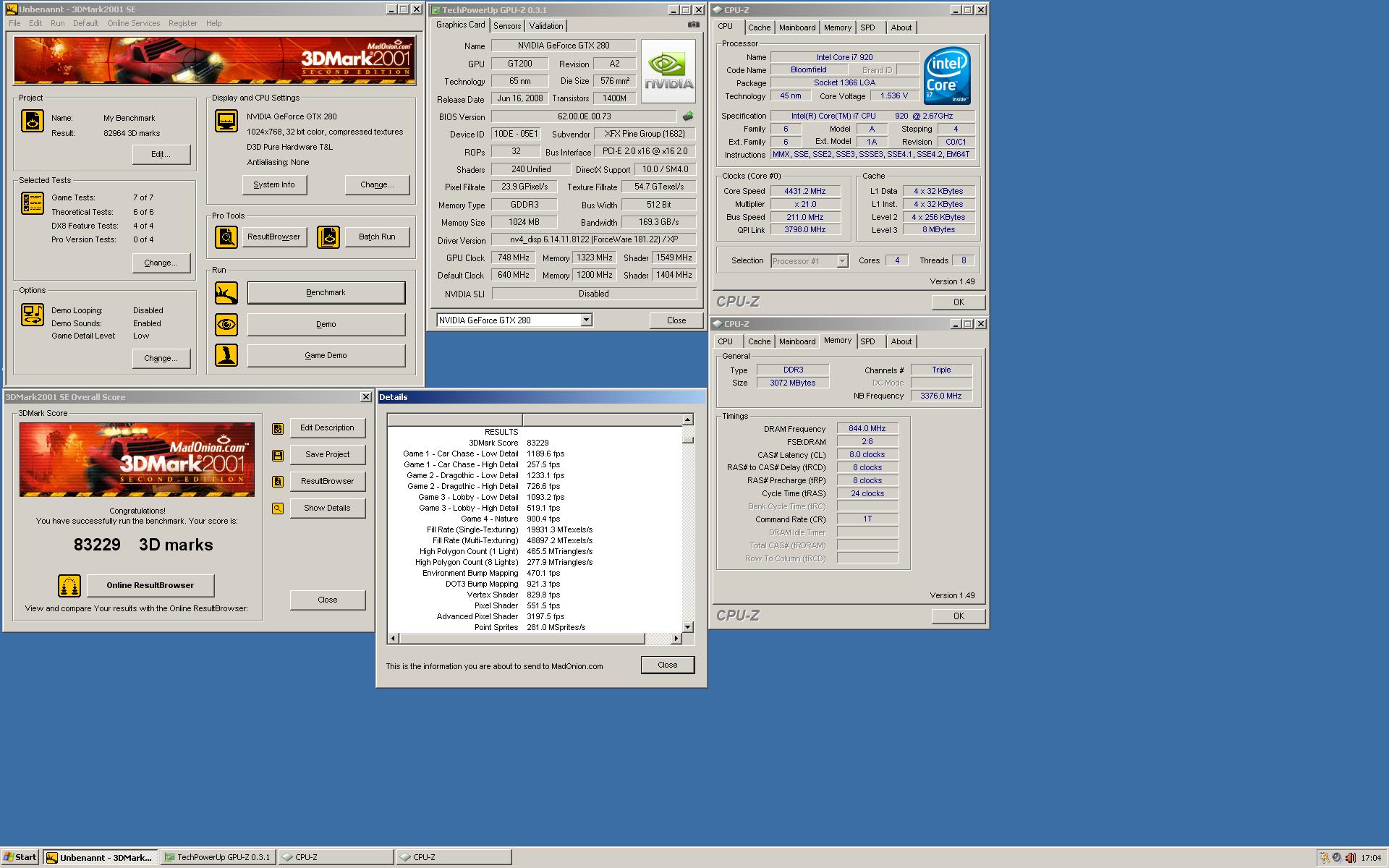Open the SPD tab in lower CPU-Z window
Viewport: 1389px width, 868px height.
point(868,341)
